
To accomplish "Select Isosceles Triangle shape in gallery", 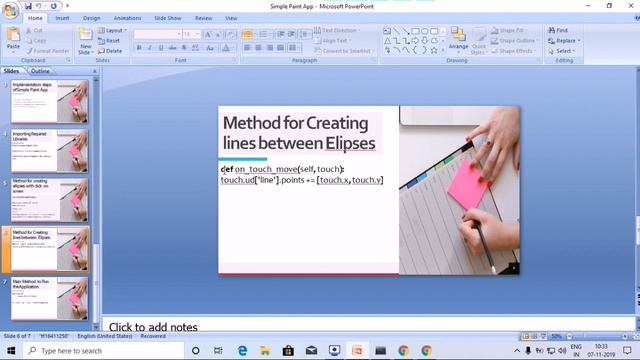I will click(387, 41).
